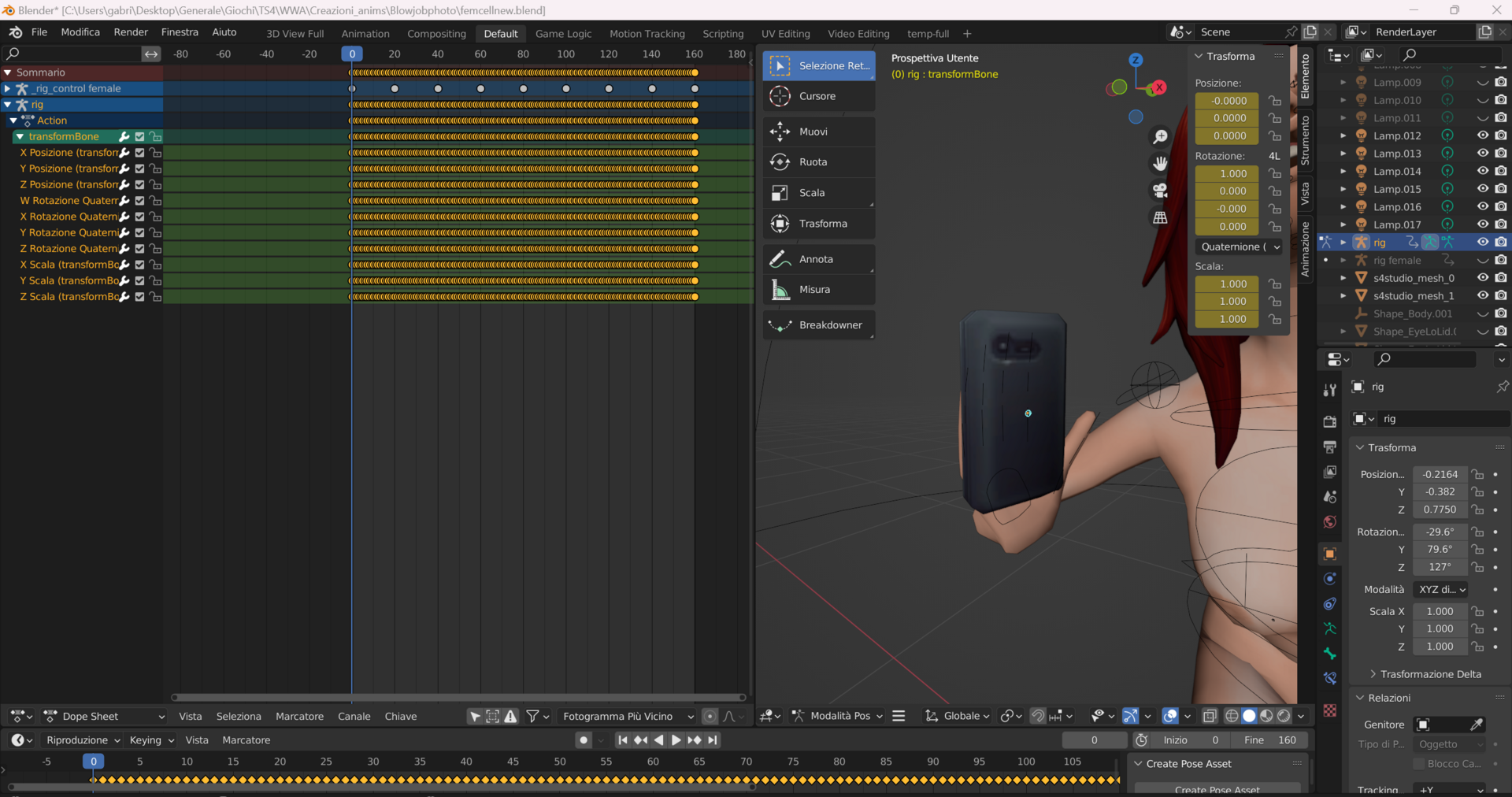The height and width of the screenshot is (797, 1512).
Task: Open the Marcatore menu in Dope Sheet
Action: pos(299,717)
